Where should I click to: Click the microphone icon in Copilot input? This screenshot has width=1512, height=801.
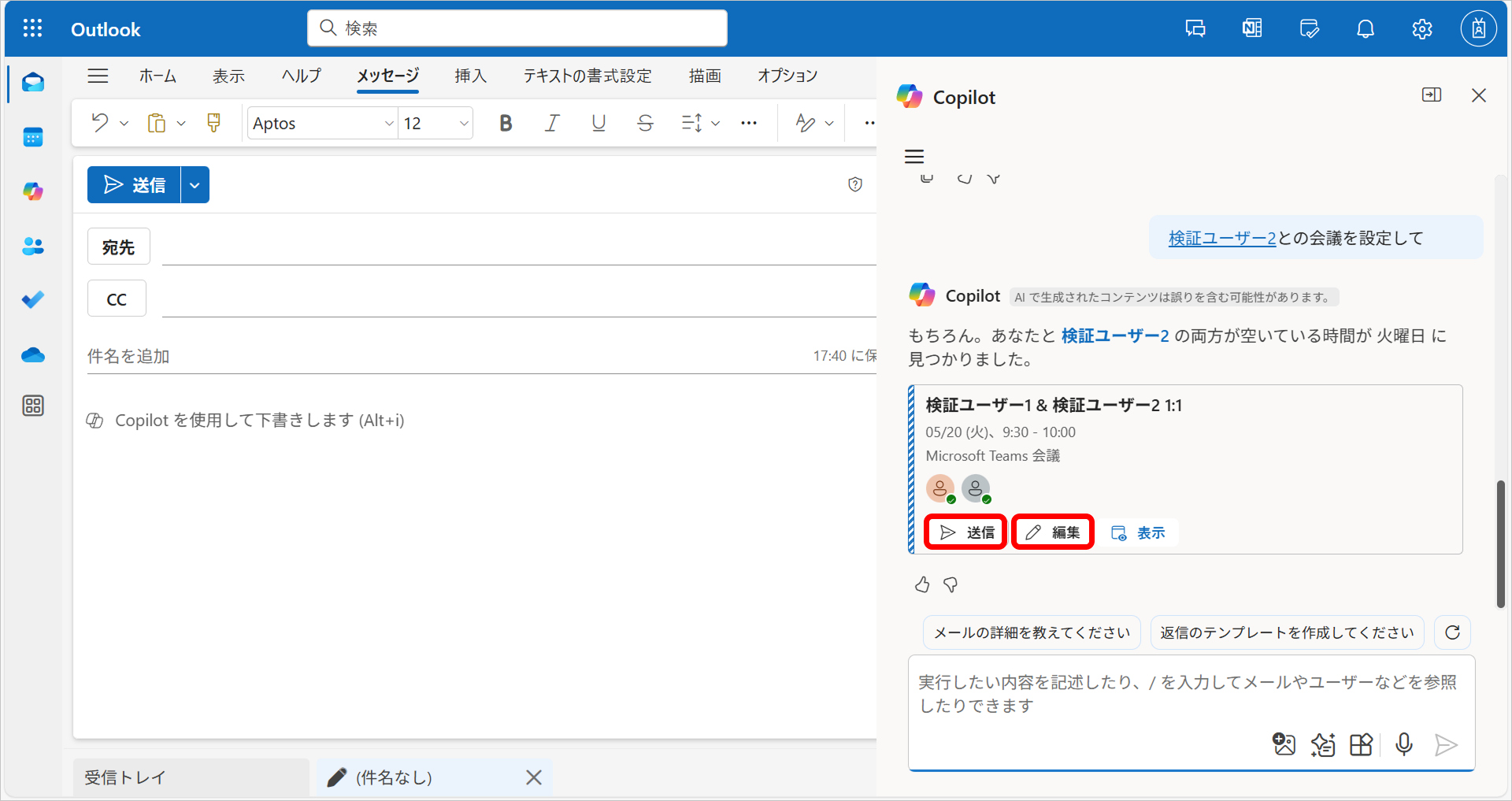click(1404, 744)
